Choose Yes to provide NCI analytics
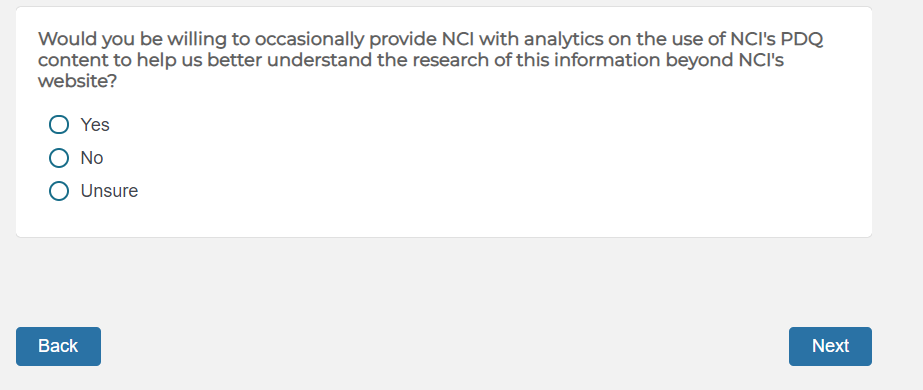The height and width of the screenshot is (390, 923). [x=59, y=125]
